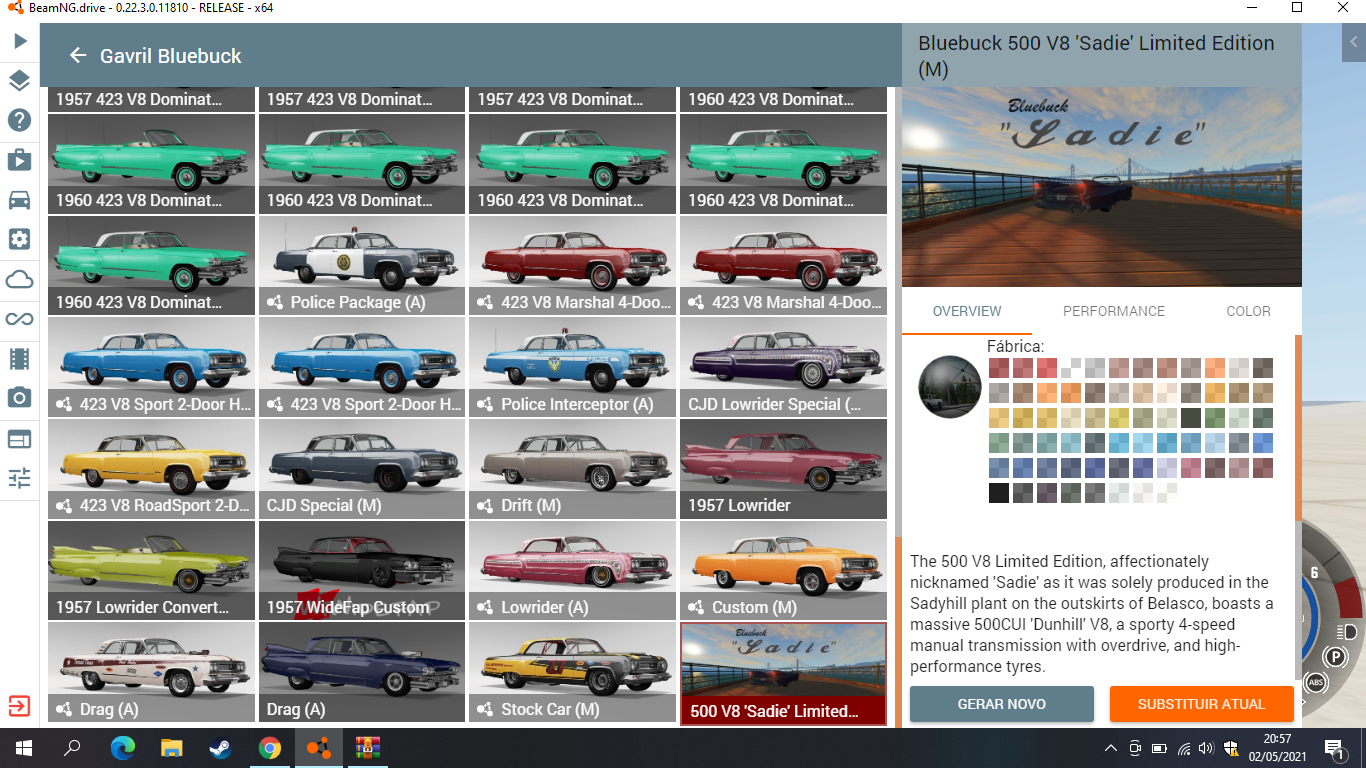1366x768 pixels.
Task: Show hidden system tray icons
Action: [1111, 748]
